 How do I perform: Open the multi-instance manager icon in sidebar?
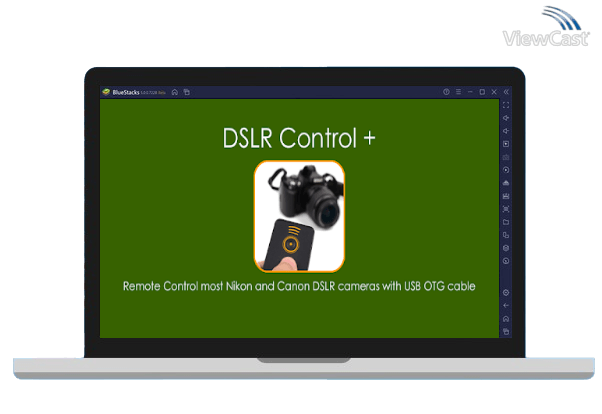(506, 235)
